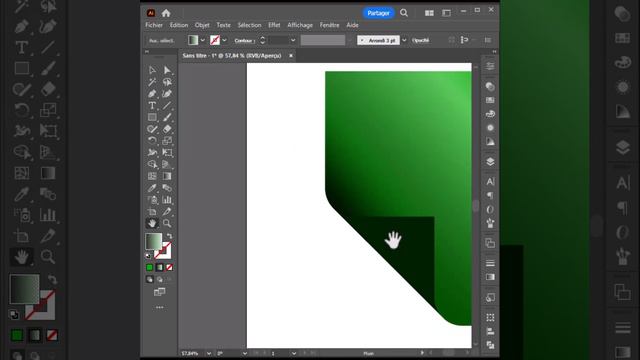Set paint mode to Gradient
The height and width of the screenshot is (360, 640).
160,267
